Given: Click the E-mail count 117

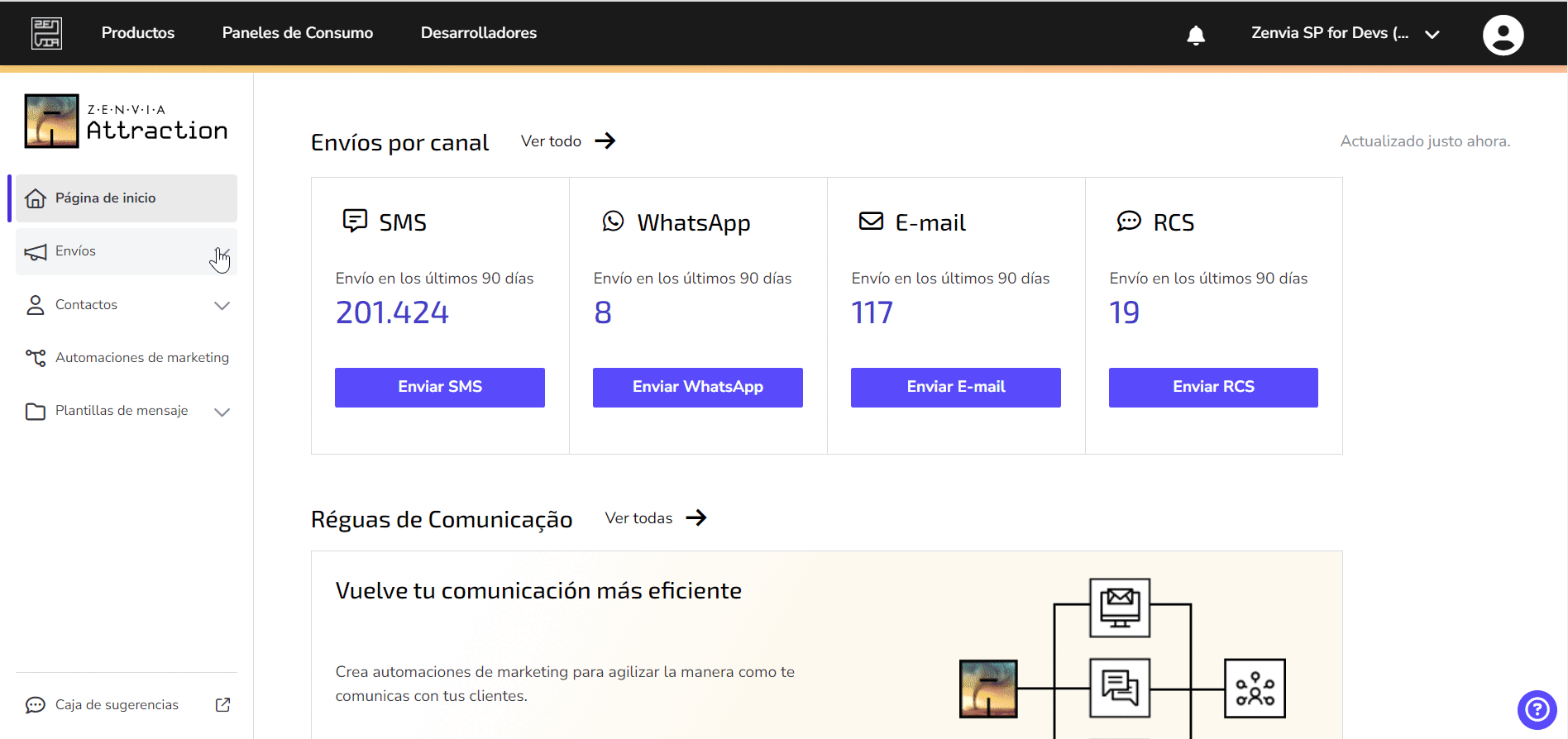Looking at the screenshot, I should pyautogui.click(x=872, y=312).
